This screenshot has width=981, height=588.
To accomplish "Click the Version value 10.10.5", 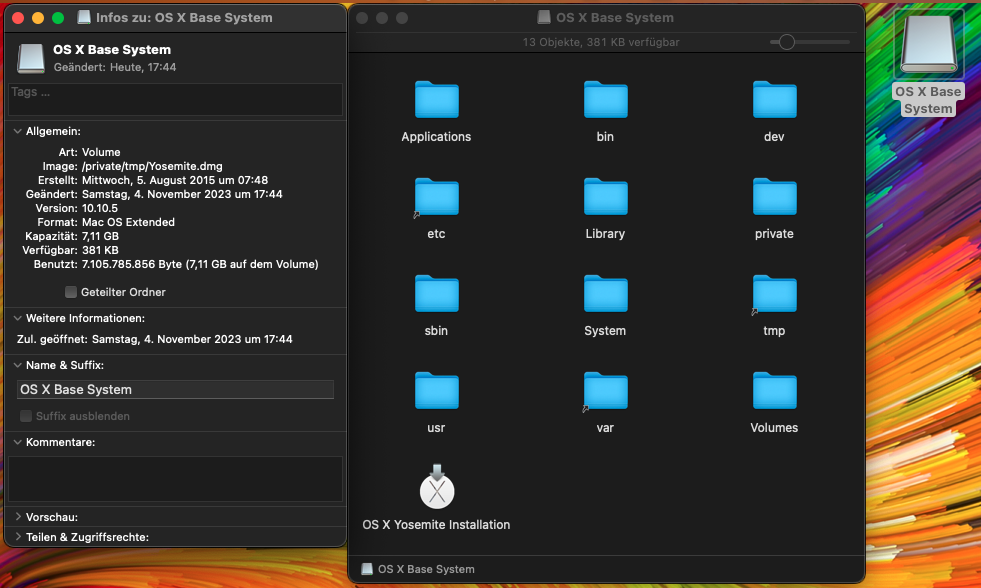I will click(x=99, y=208).
